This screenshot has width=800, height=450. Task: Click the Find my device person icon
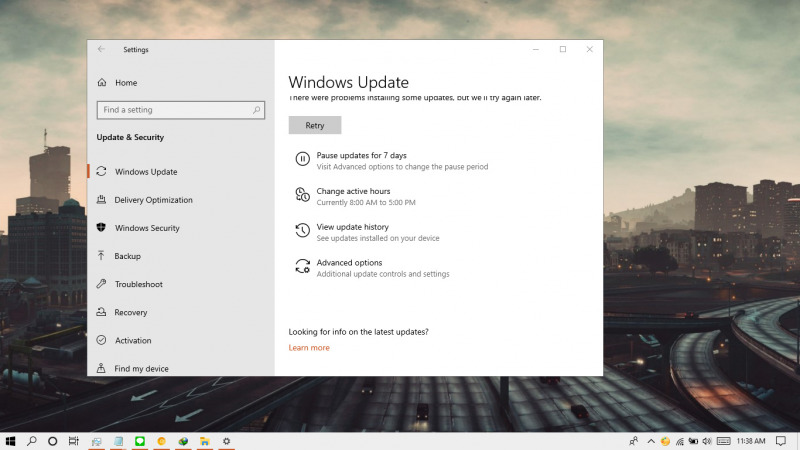(x=101, y=368)
